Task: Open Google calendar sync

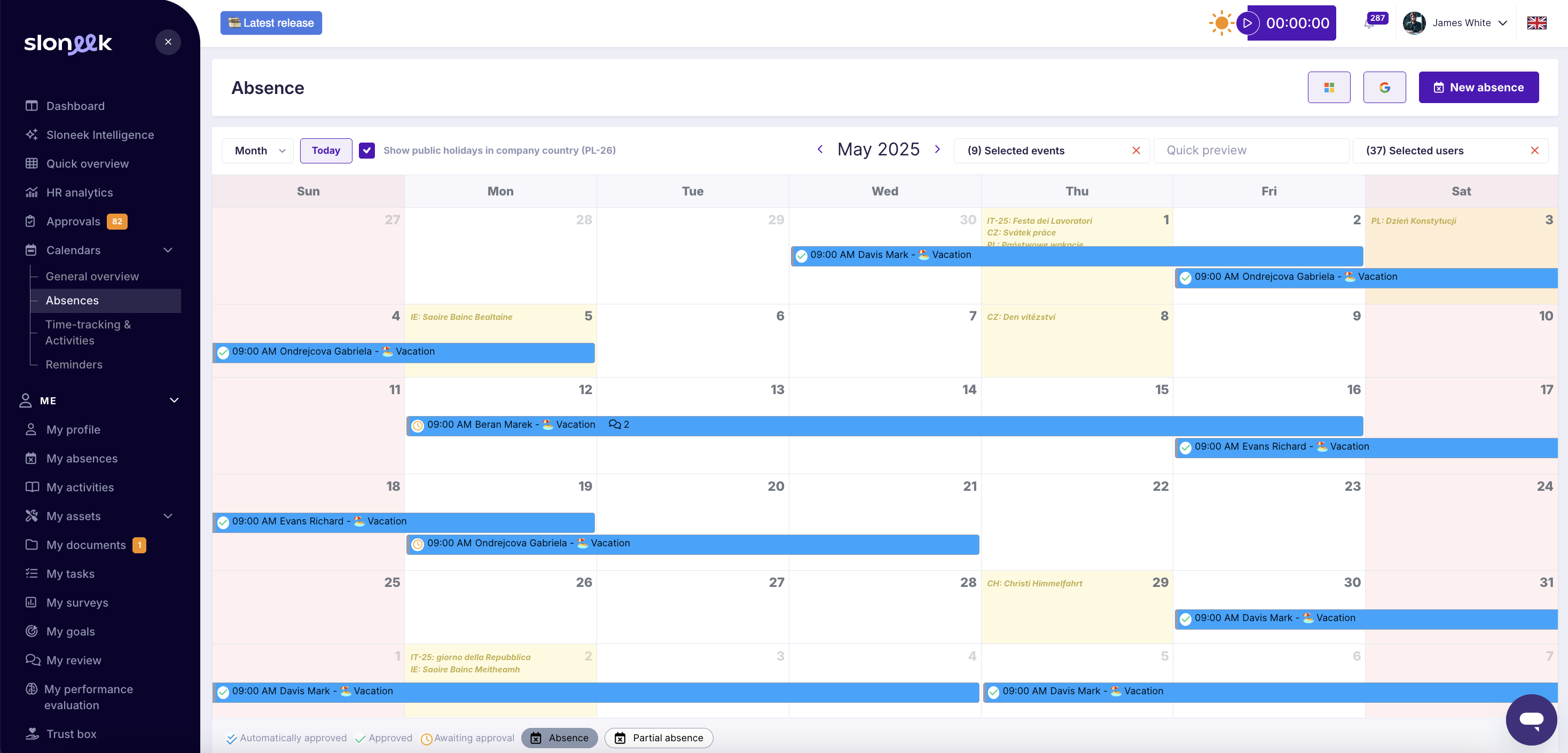Action: (1384, 87)
